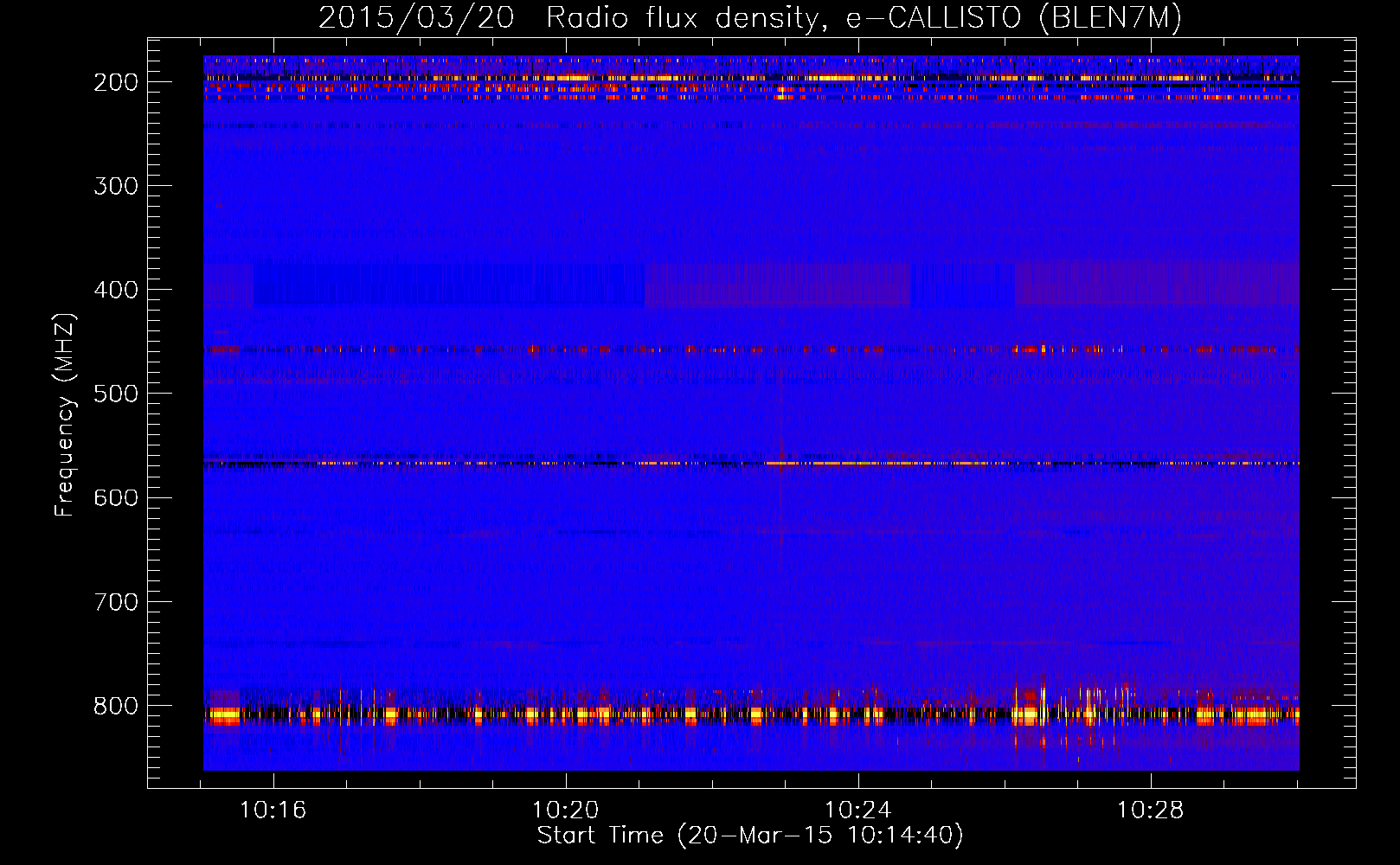
Task: Click the 10:28 time tick label
Action: [x=1151, y=811]
